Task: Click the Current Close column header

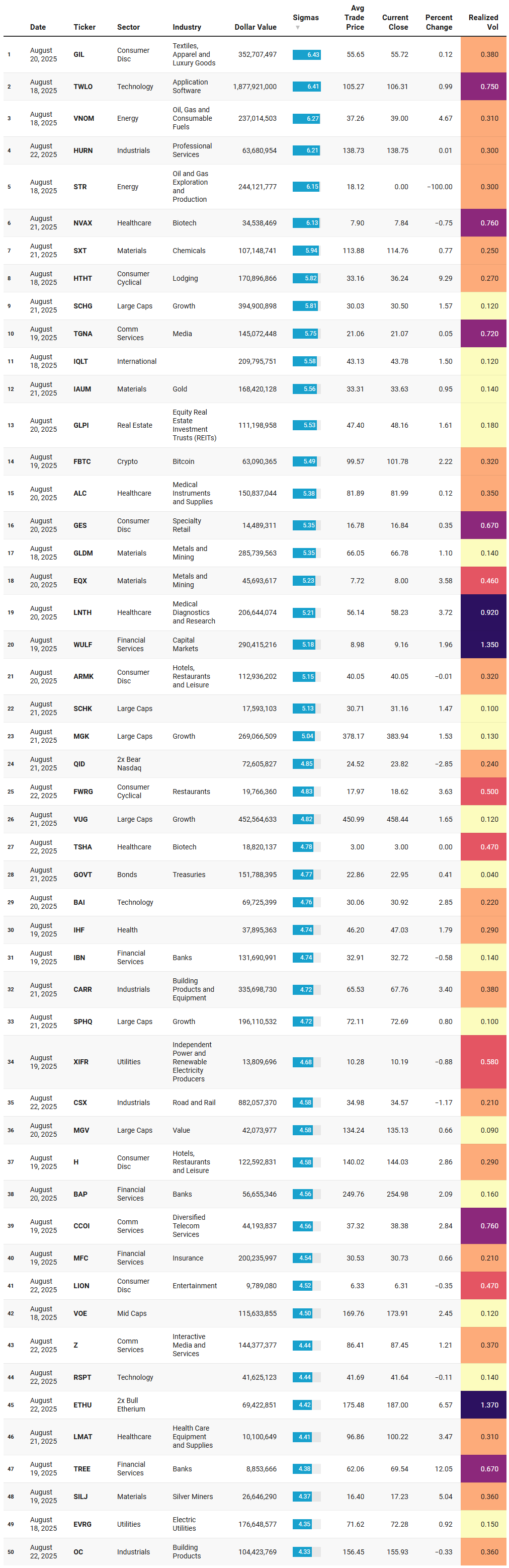Action: pyautogui.click(x=395, y=23)
